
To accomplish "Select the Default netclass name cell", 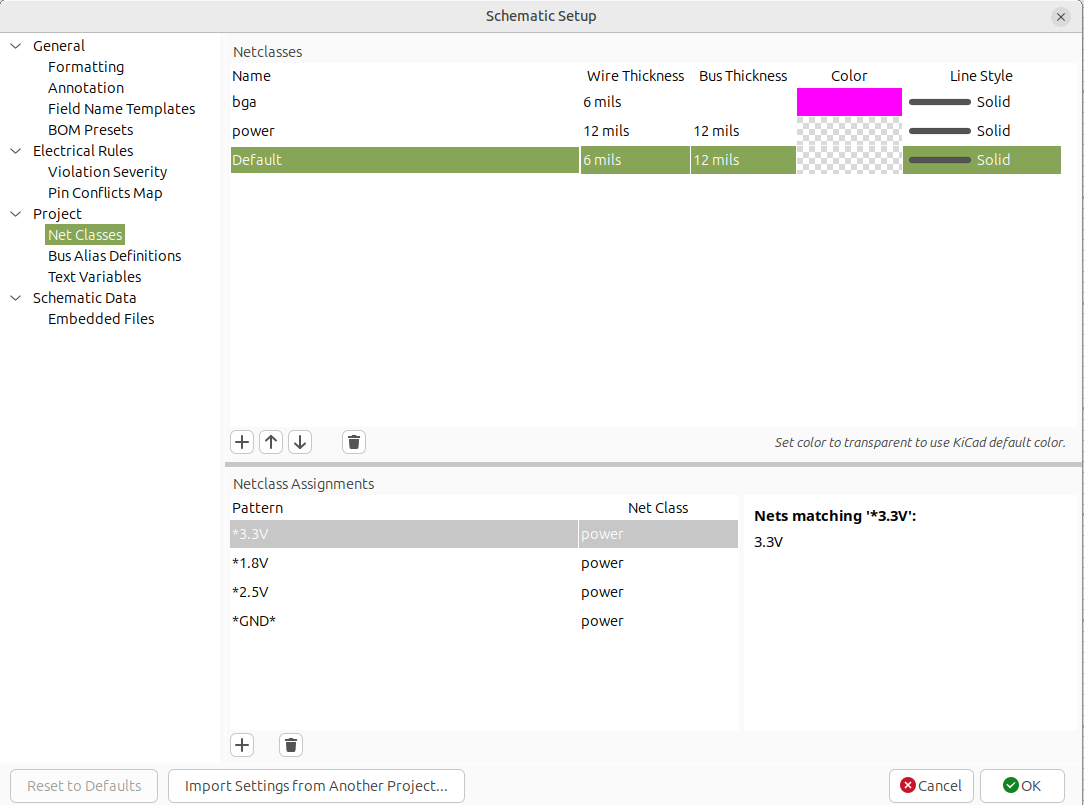I will tap(404, 160).
